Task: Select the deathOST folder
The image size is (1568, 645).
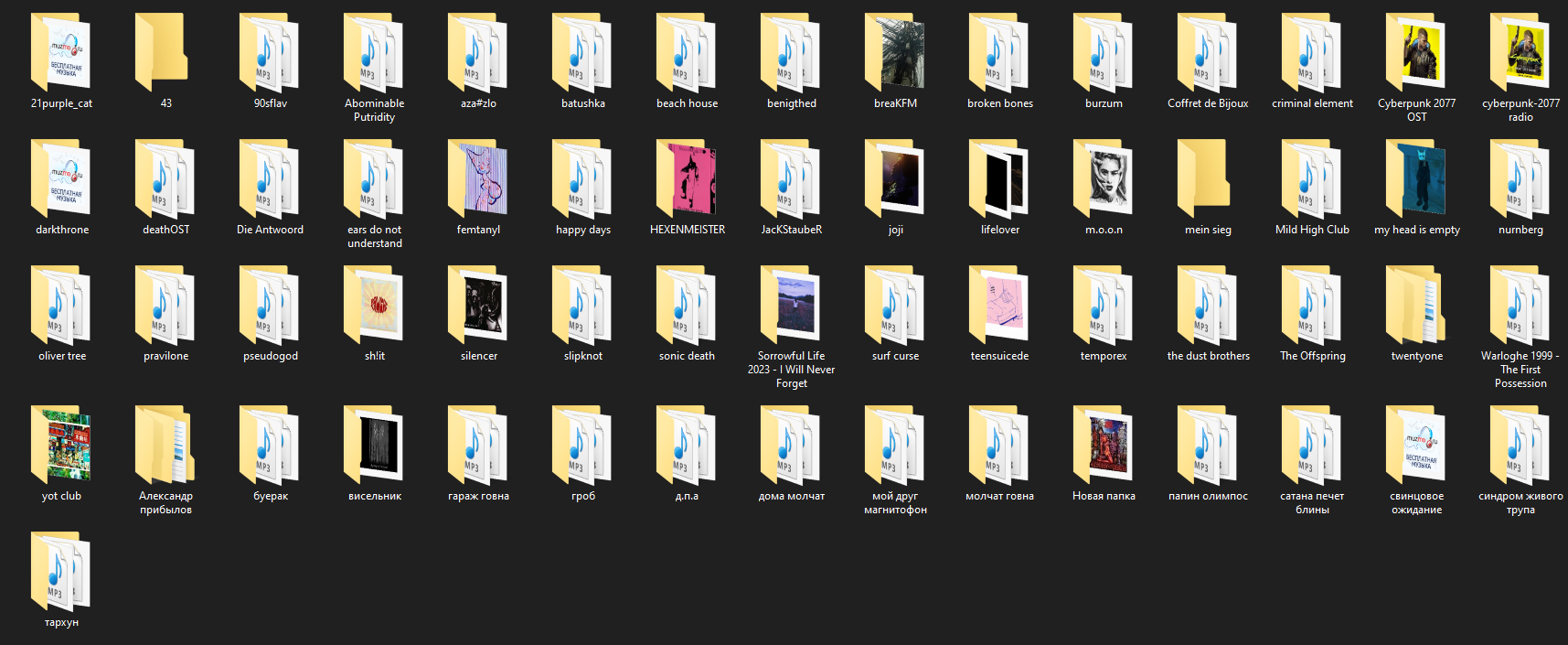Action: coord(165,177)
